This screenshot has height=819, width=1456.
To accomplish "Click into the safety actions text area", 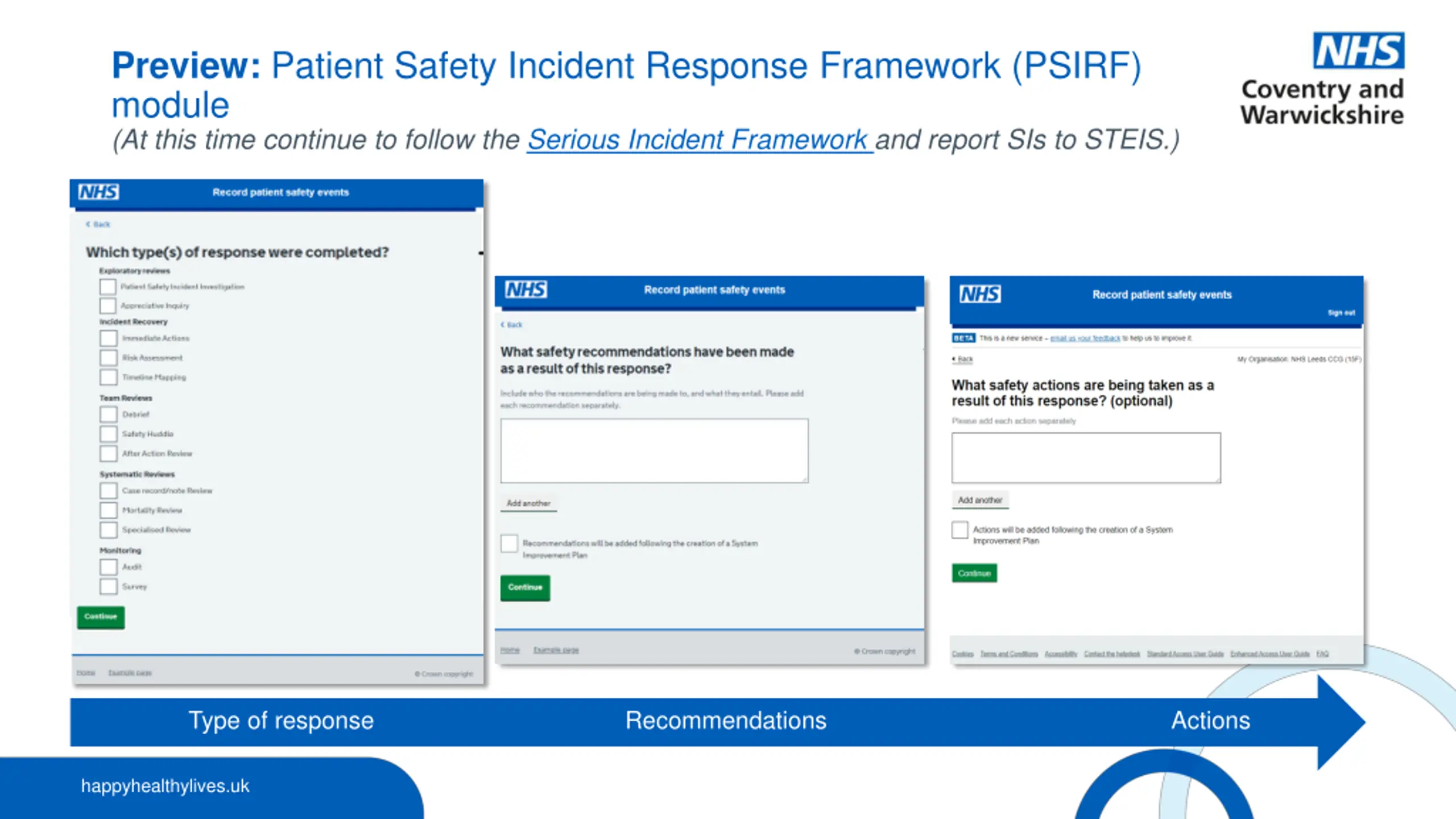I will coord(1086,458).
